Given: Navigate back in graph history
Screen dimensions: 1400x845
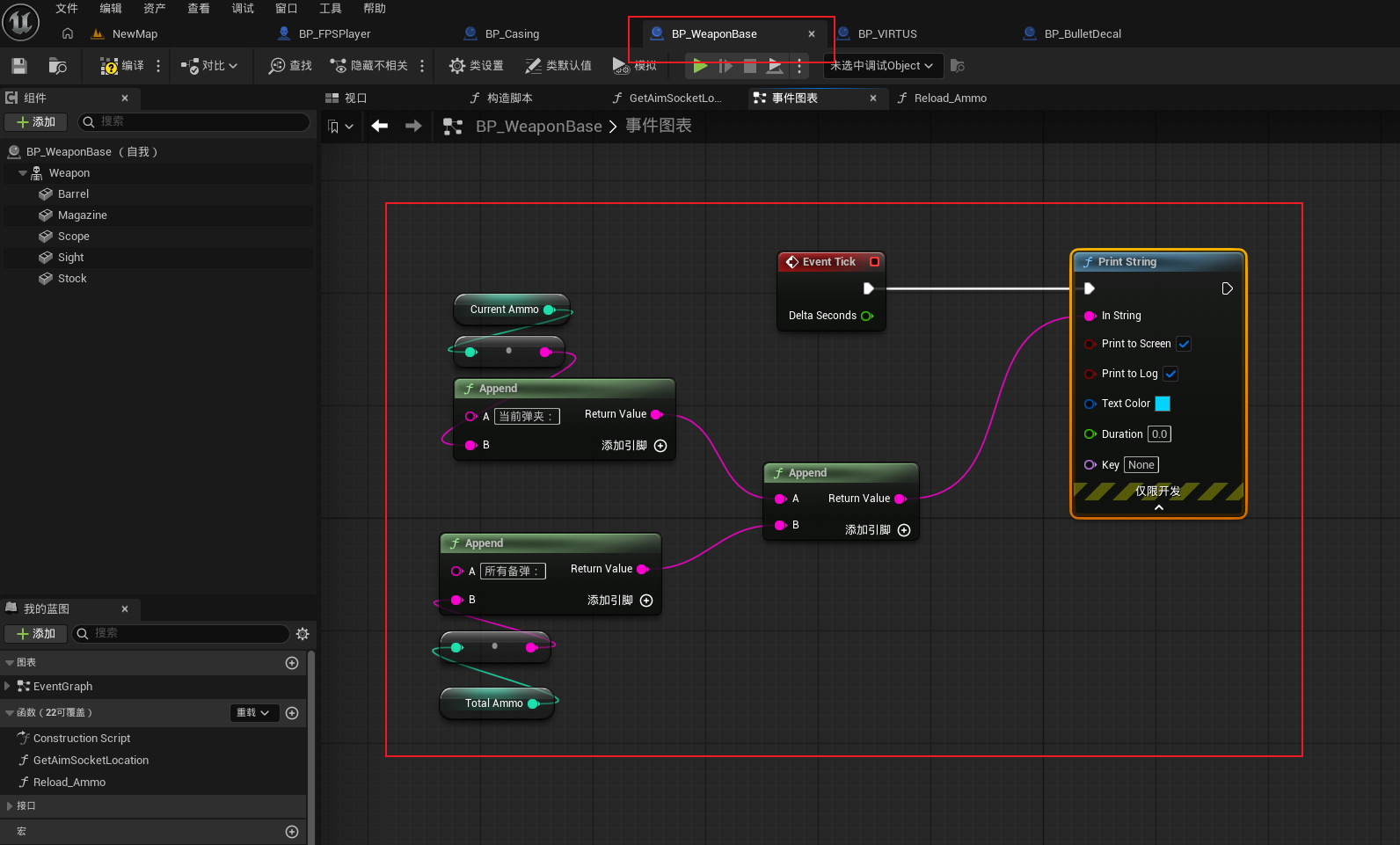Looking at the screenshot, I should coord(380,127).
